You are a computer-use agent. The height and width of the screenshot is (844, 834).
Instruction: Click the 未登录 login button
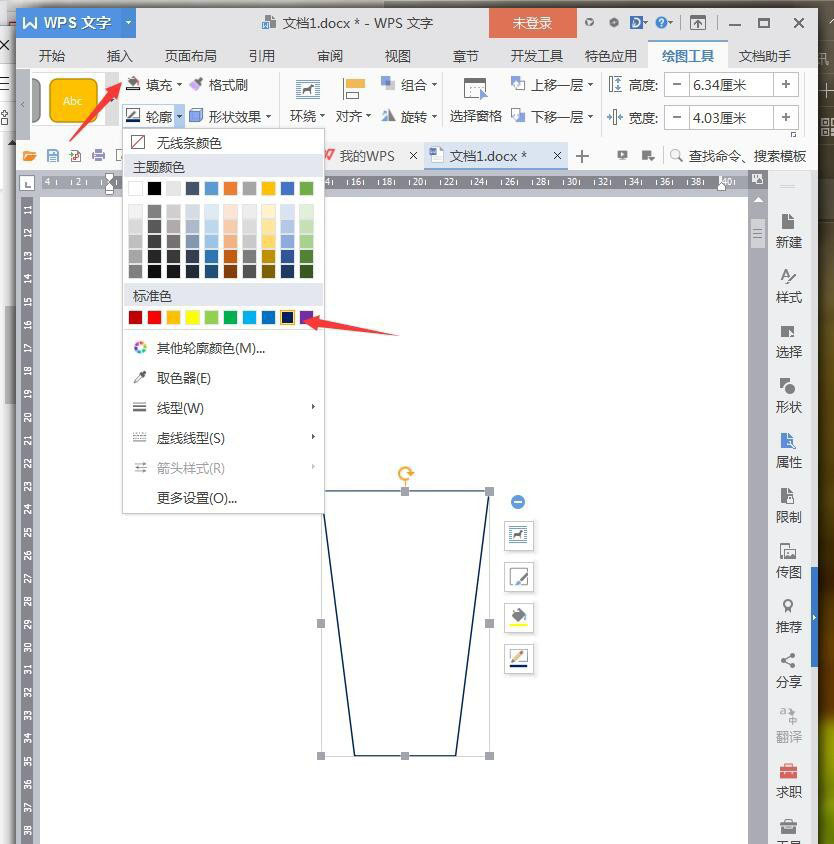tap(532, 22)
